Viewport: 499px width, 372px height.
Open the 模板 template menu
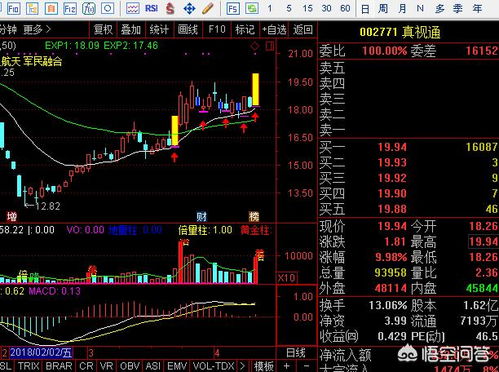click(263, 366)
